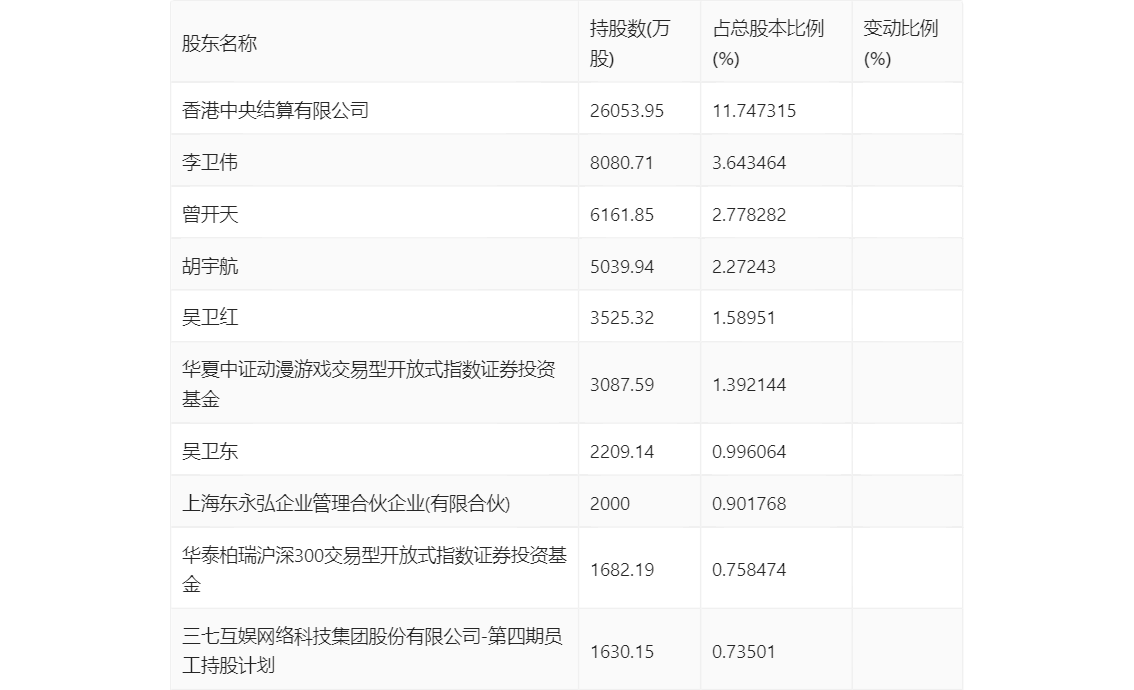Select the percentage 0.758474
This screenshot has height=690, width=1134.
click(x=749, y=570)
